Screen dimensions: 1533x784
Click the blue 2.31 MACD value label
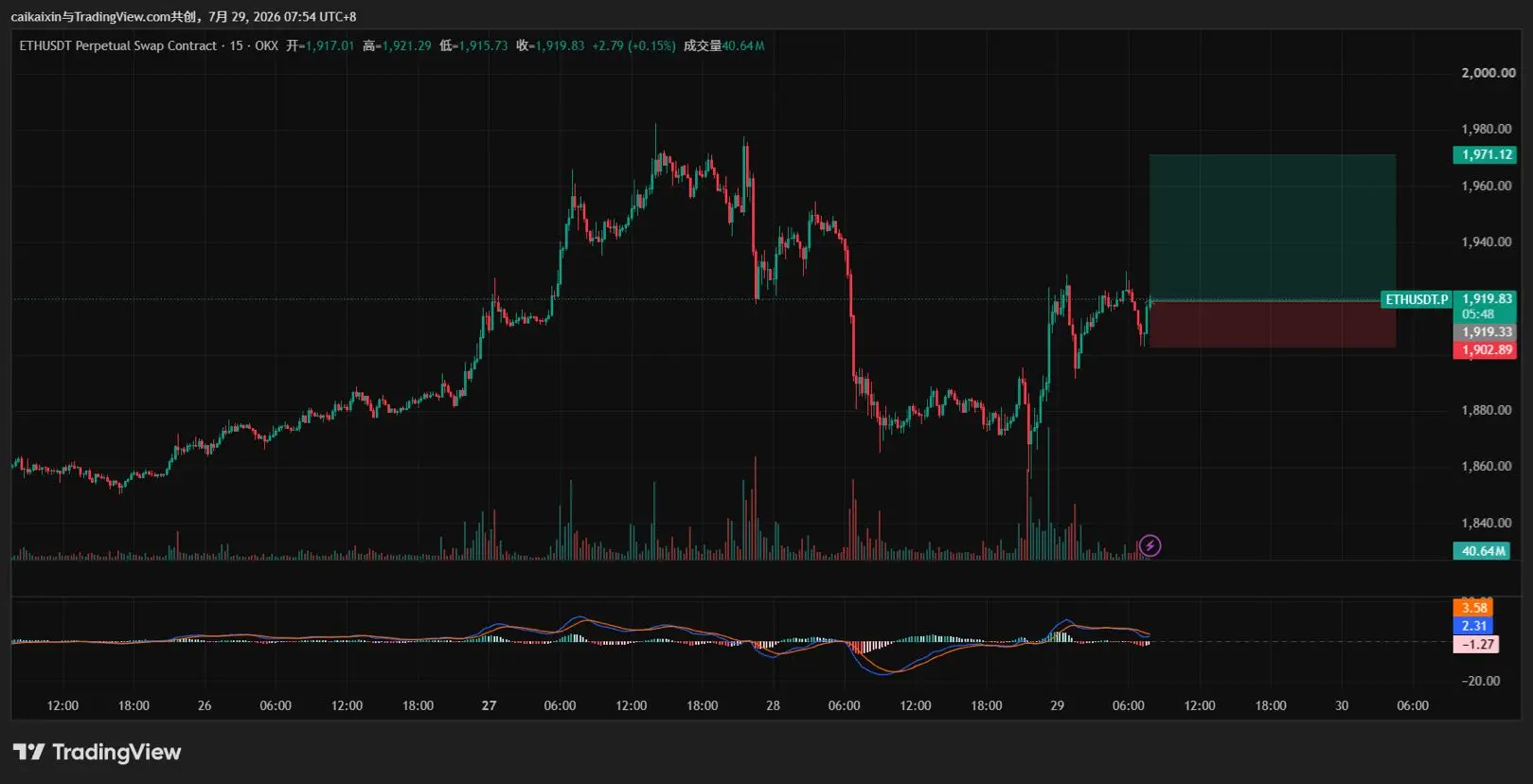[x=1473, y=626]
